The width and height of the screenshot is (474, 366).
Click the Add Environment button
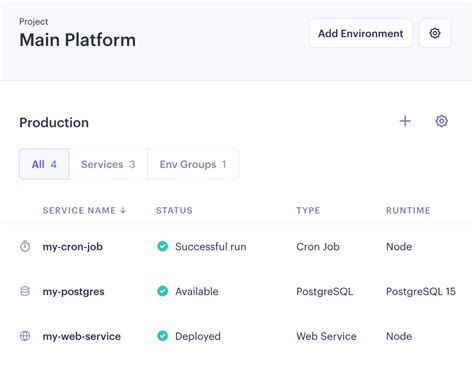[360, 33]
